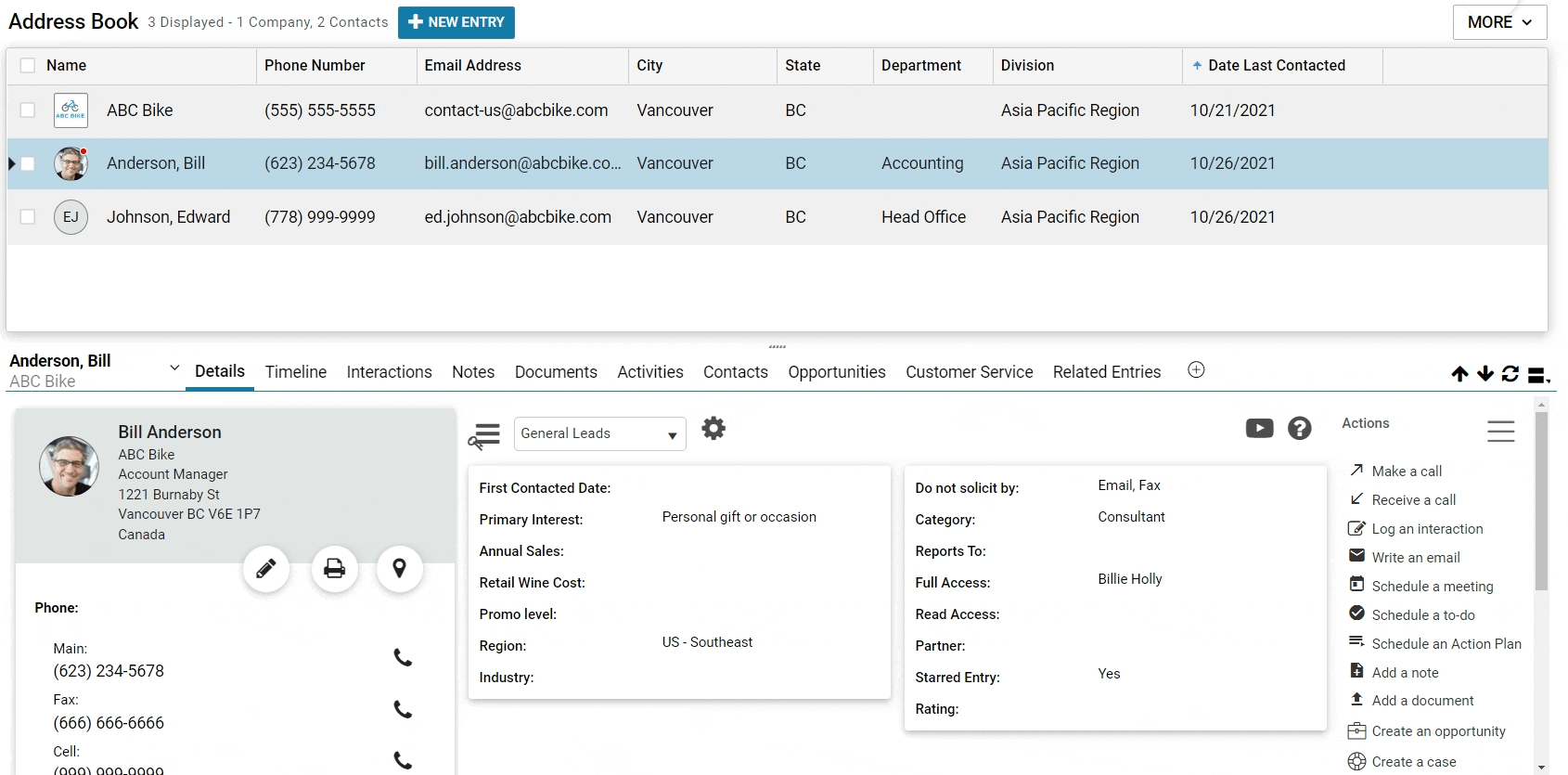
Task: Click the question mark help icon
Action: [x=1300, y=428]
